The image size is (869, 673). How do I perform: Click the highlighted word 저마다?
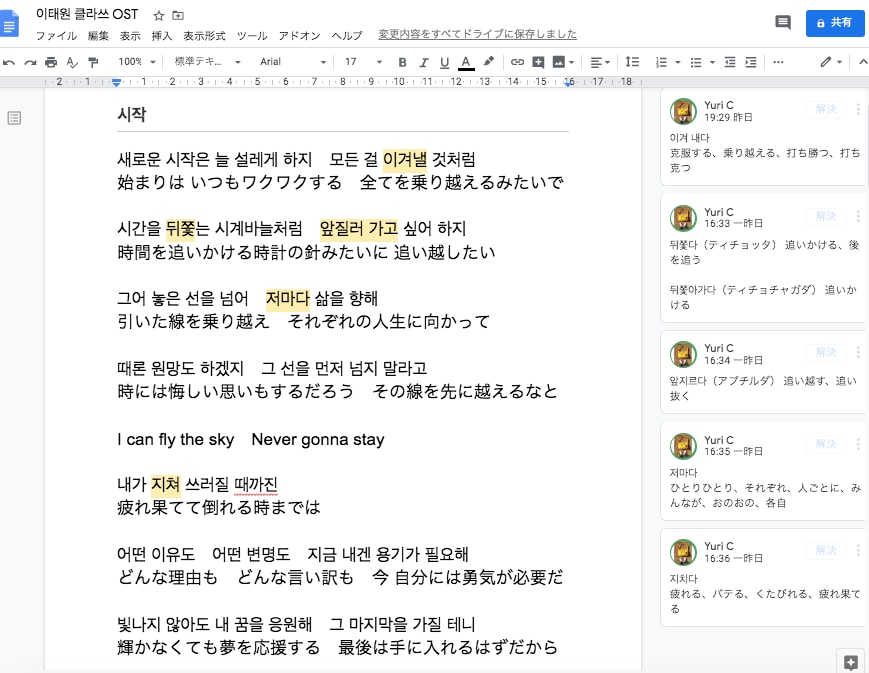point(288,298)
